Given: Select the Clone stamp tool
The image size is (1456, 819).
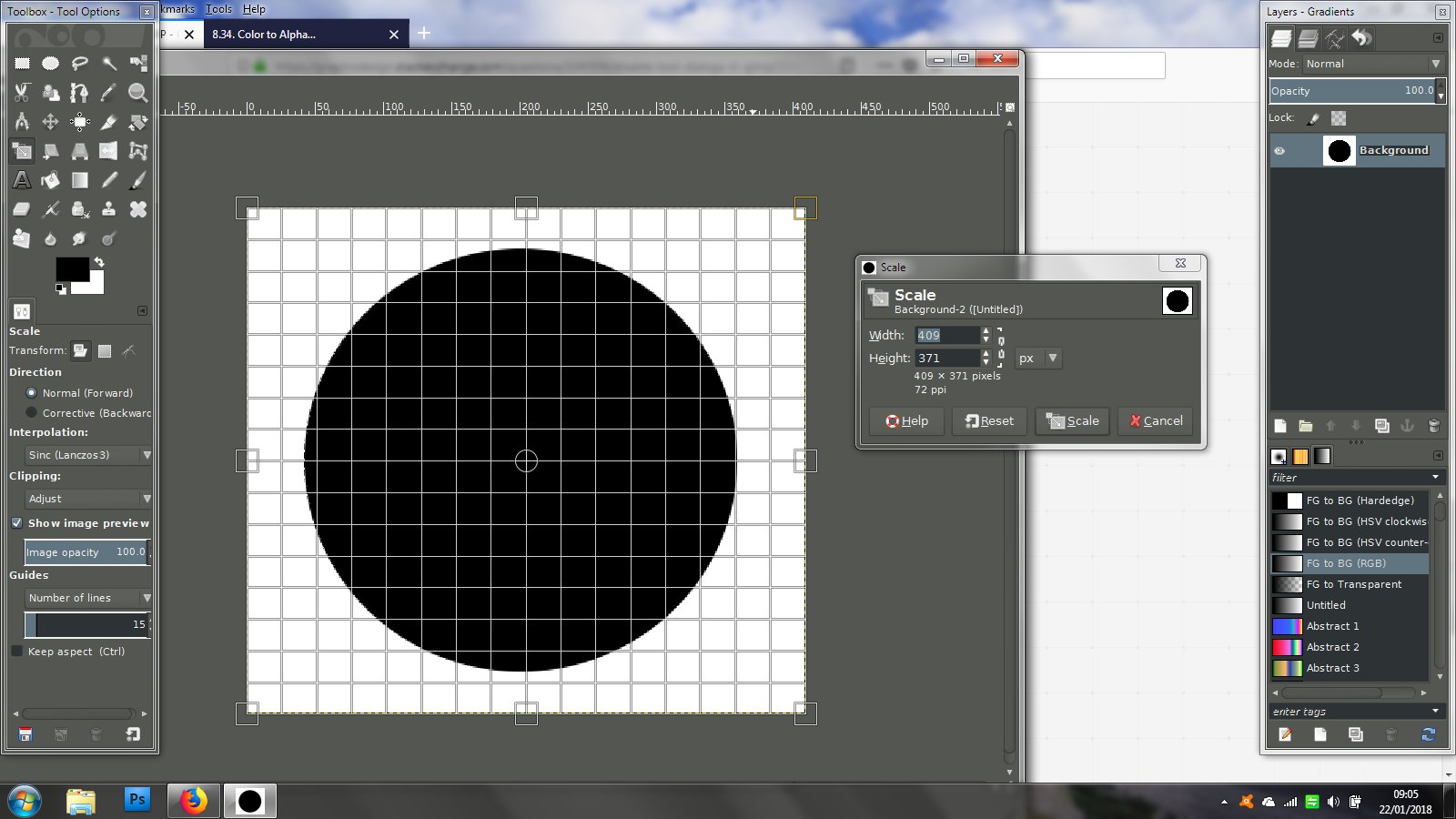Looking at the screenshot, I should click(x=109, y=209).
